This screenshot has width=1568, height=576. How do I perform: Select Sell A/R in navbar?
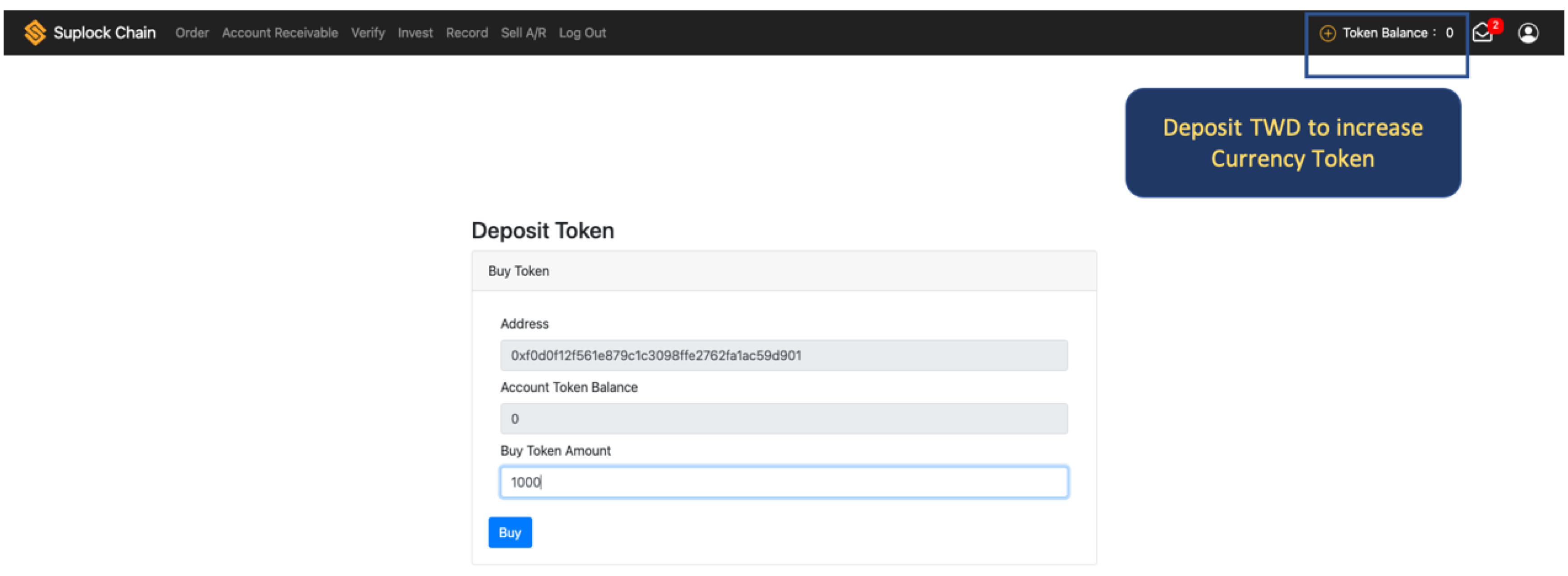click(523, 33)
